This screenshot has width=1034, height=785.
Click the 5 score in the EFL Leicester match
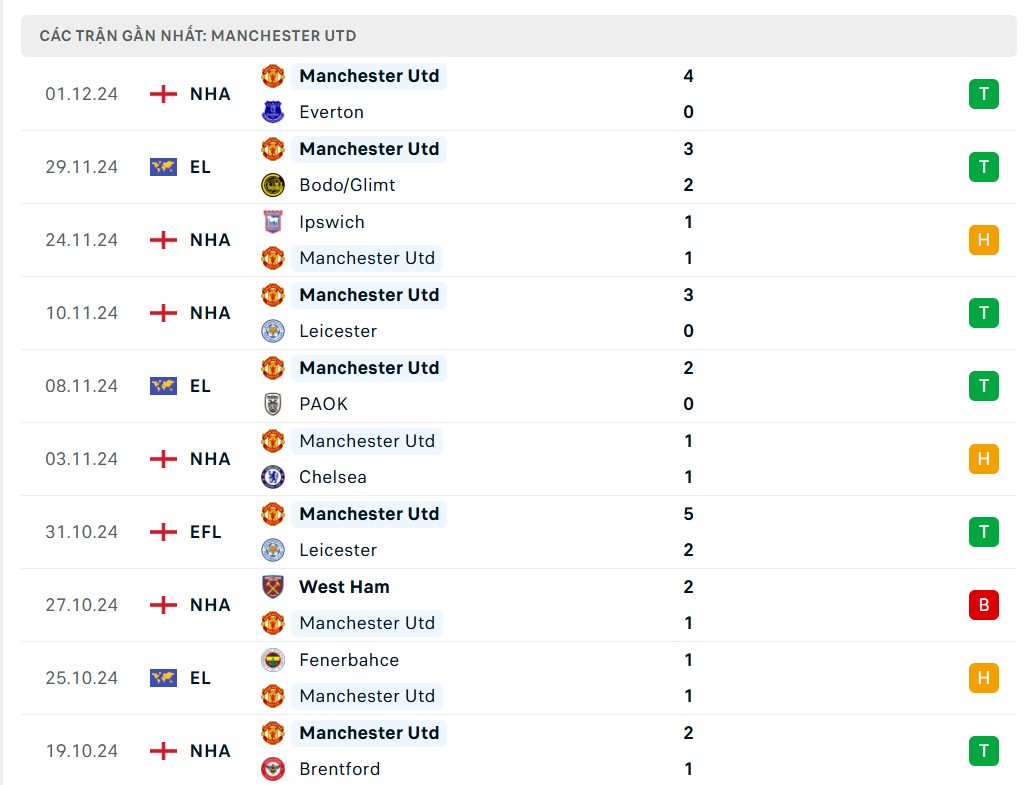[688, 514]
